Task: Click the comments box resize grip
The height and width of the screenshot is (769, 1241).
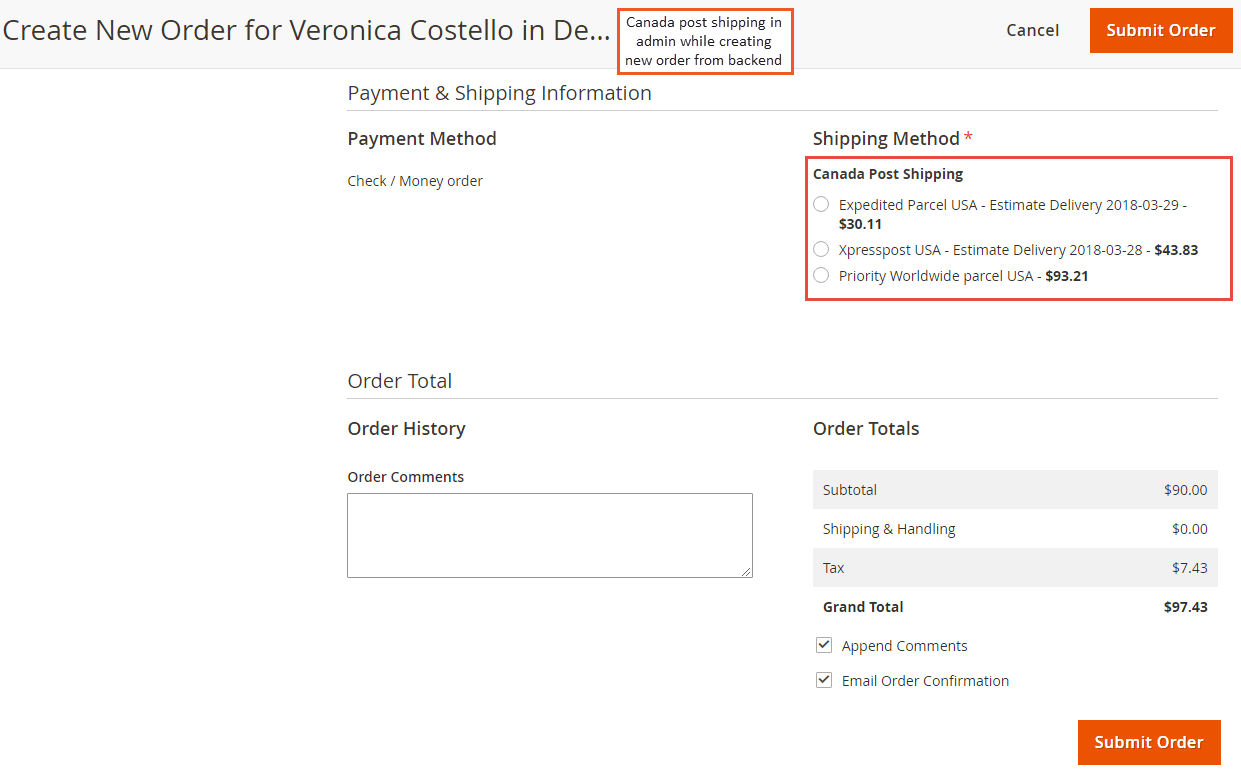Action: pos(746,571)
